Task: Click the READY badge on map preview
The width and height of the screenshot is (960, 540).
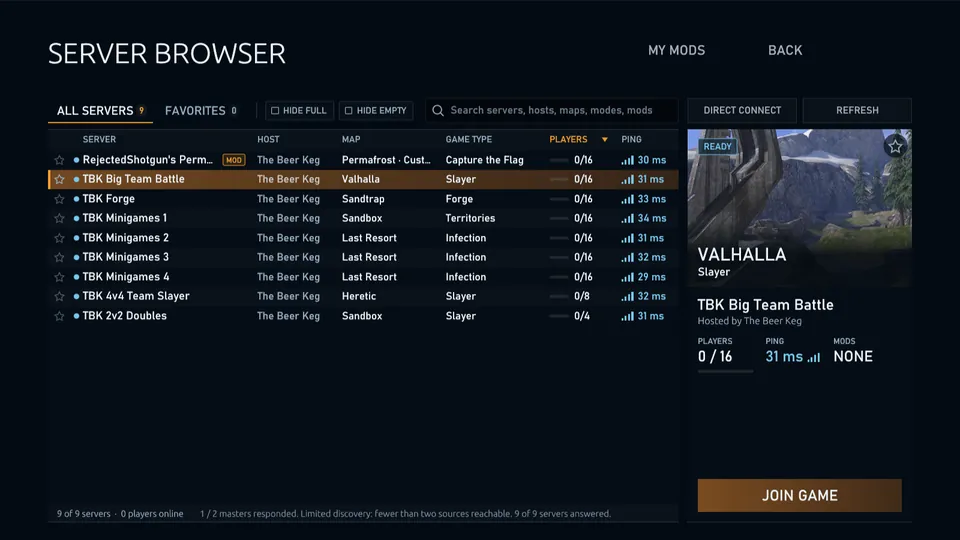Action: (x=718, y=146)
